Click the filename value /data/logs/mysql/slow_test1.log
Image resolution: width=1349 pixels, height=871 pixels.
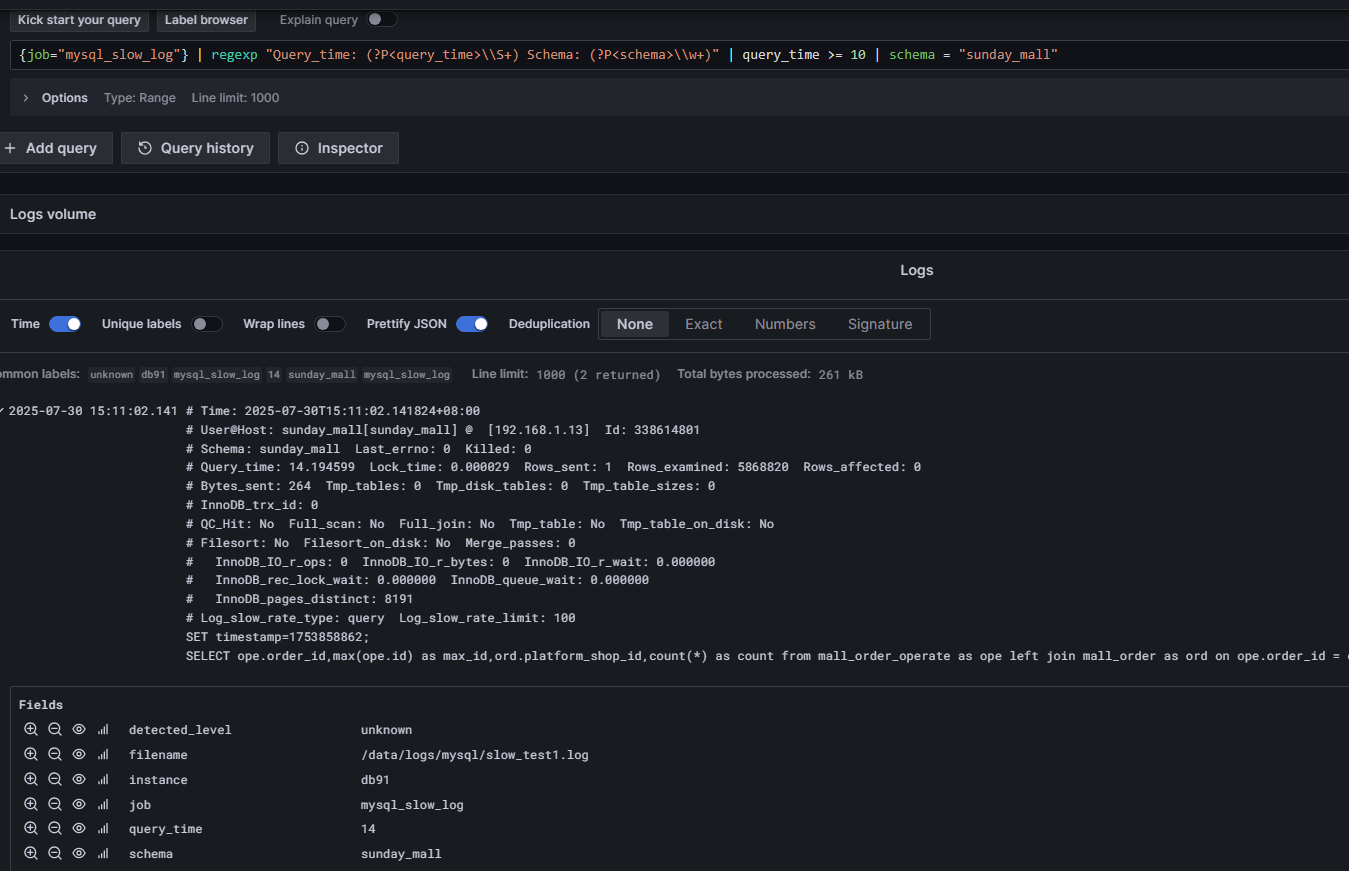coord(475,755)
